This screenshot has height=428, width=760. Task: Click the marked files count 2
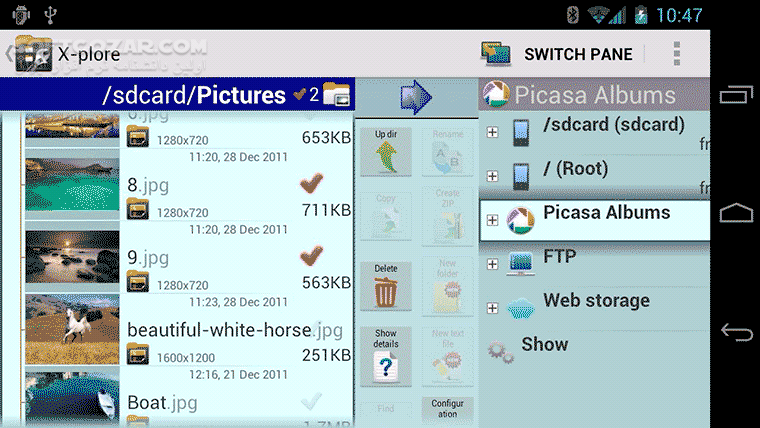[314, 95]
